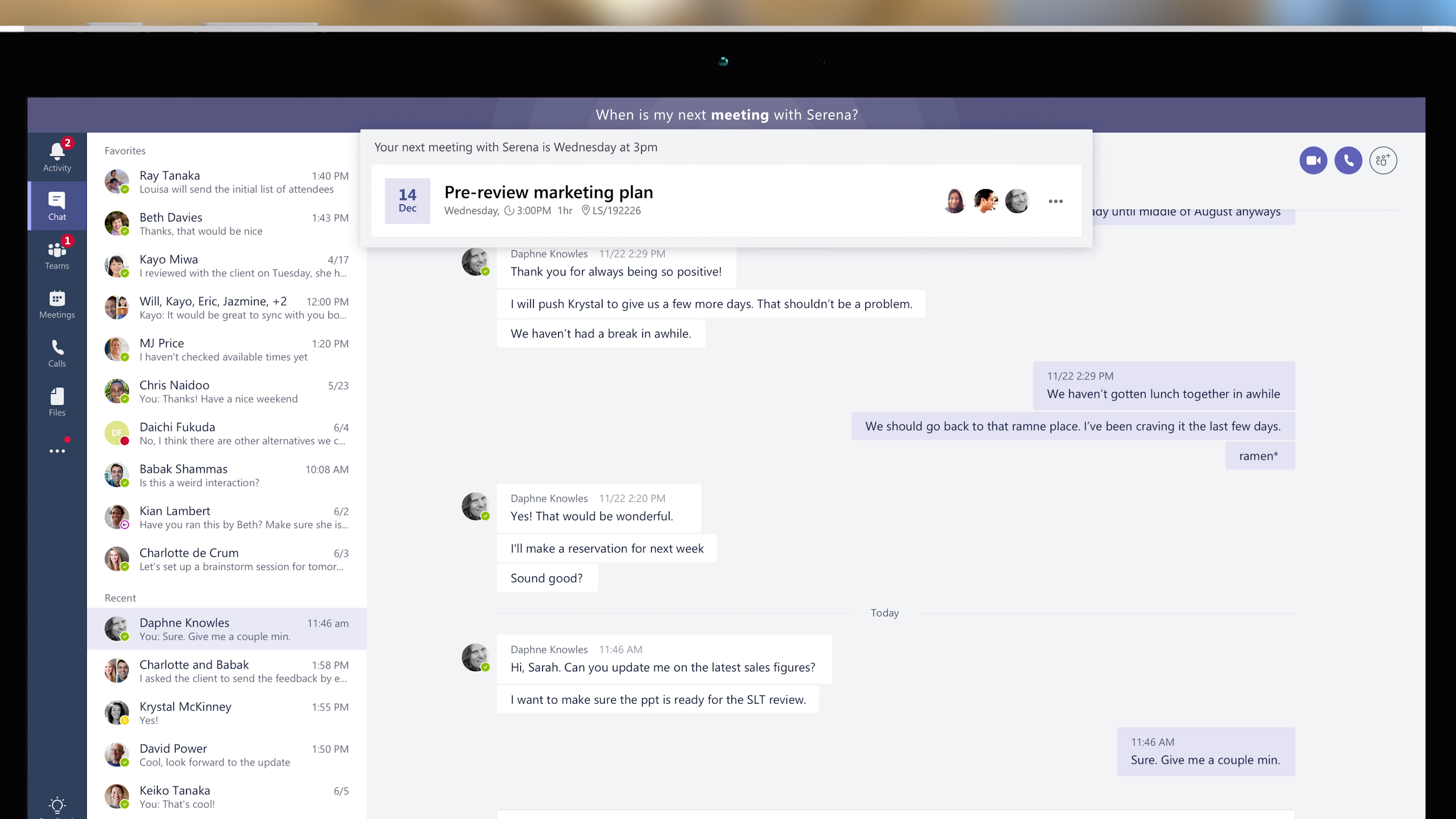Open the sidebar more apps ellipsis

click(57, 450)
